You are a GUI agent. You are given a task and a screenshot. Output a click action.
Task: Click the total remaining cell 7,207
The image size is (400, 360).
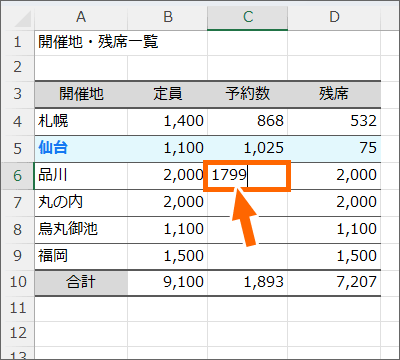coord(334,283)
